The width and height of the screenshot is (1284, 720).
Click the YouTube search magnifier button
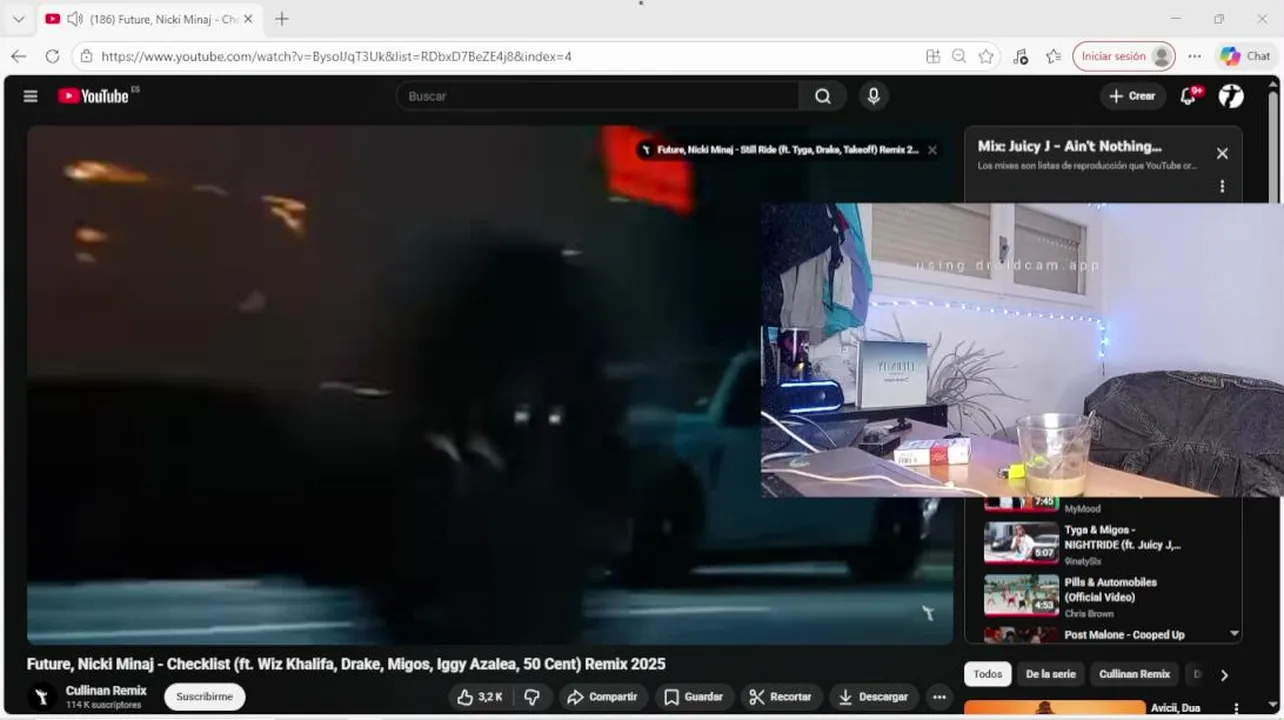click(823, 96)
